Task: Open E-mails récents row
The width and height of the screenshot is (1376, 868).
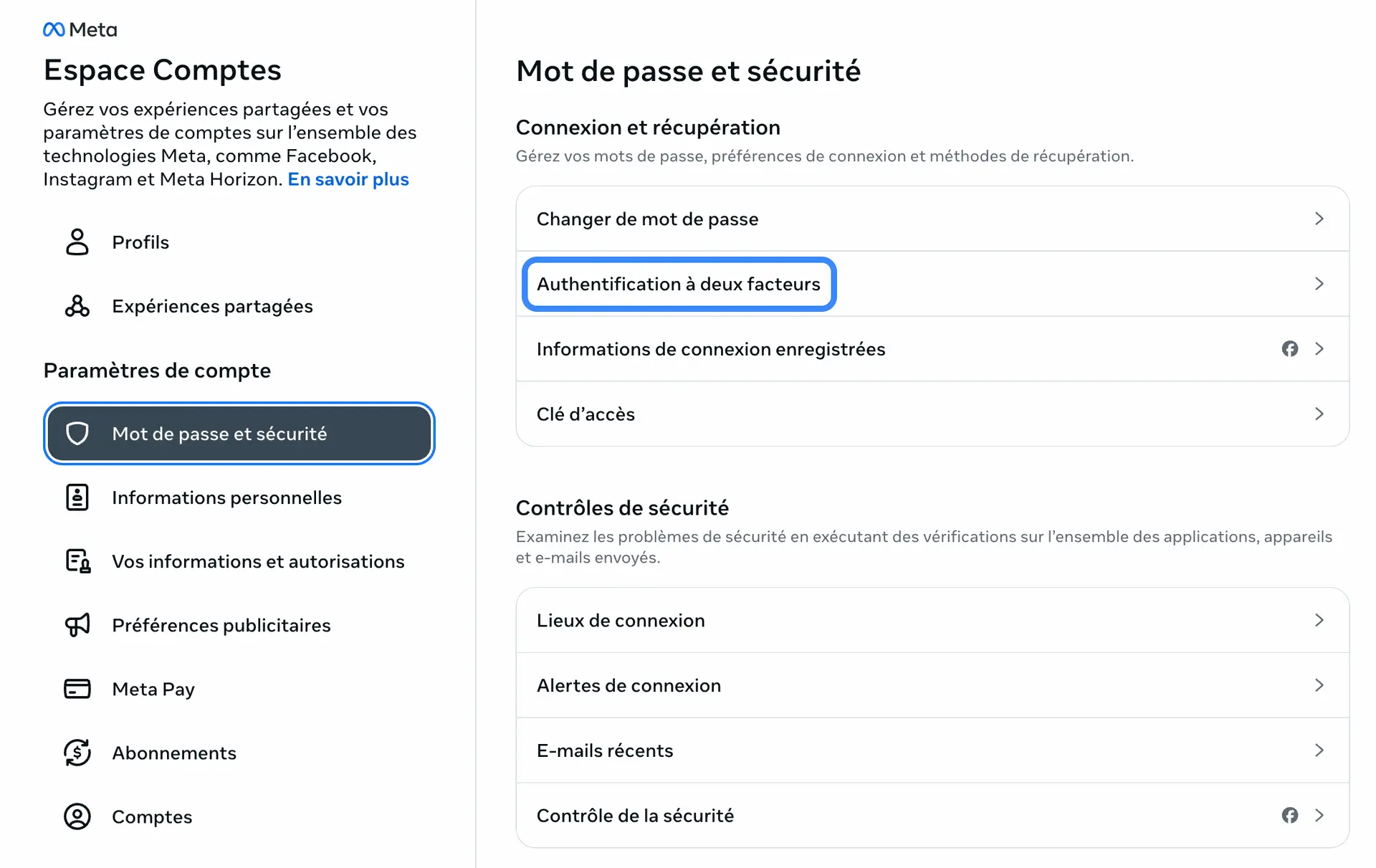Action: point(605,750)
